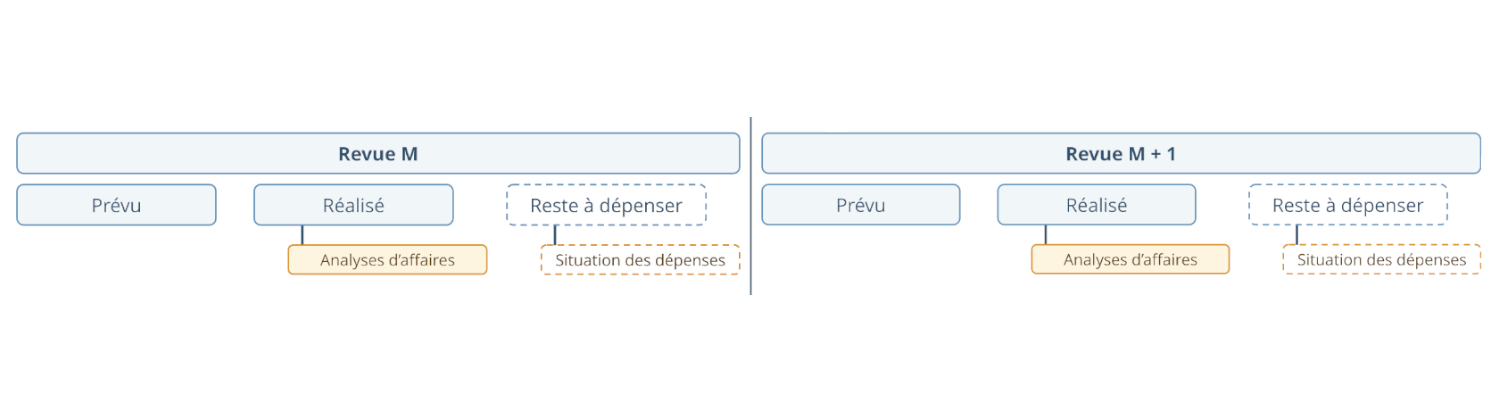This screenshot has height=412, width=1500.
Task: Select the Réalisé box under Revue M + 1
Action: pyautogui.click(x=1096, y=205)
